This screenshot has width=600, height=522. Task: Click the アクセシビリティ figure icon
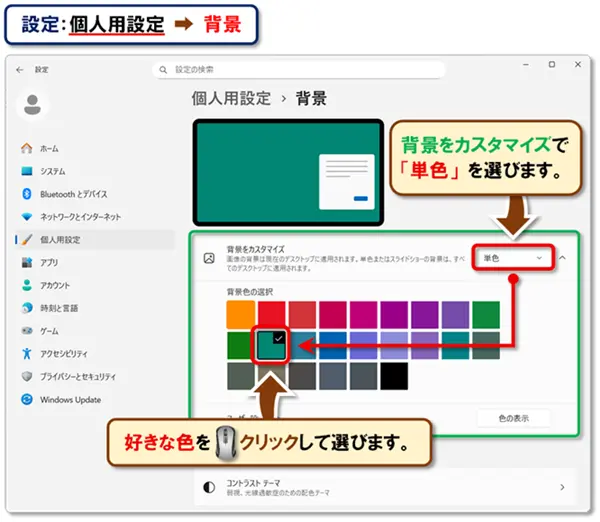(26, 354)
